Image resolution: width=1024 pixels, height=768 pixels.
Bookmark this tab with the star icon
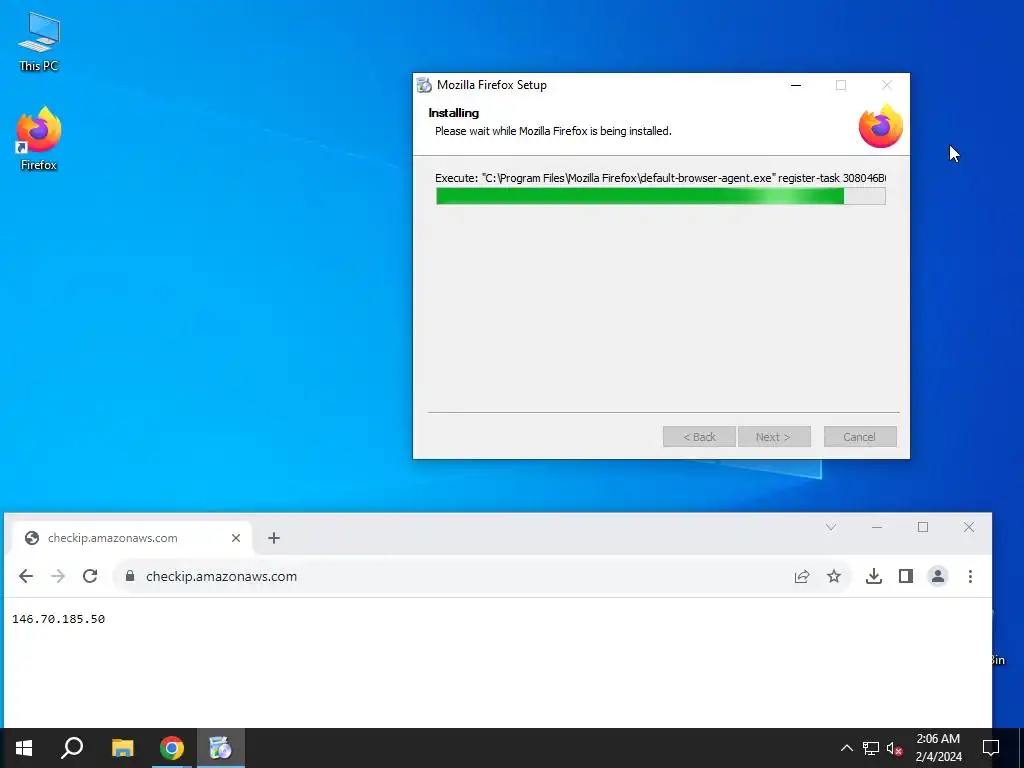[x=834, y=576]
